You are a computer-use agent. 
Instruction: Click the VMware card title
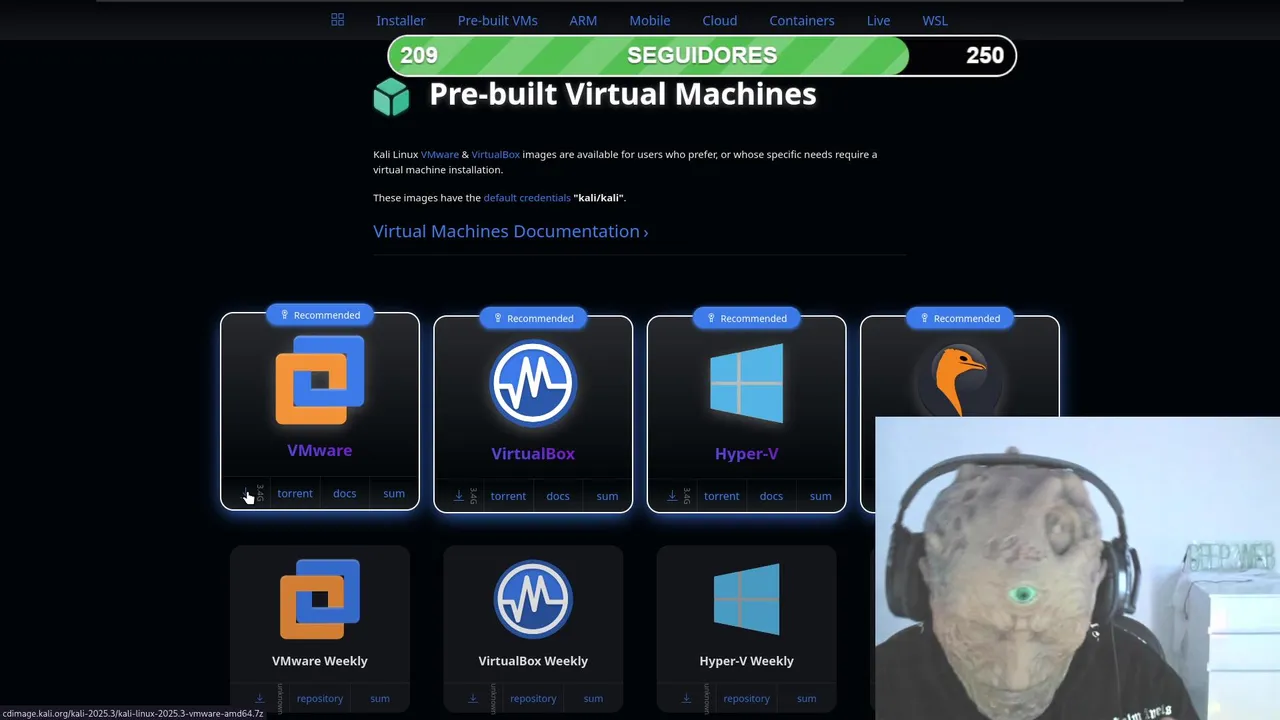(320, 450)
